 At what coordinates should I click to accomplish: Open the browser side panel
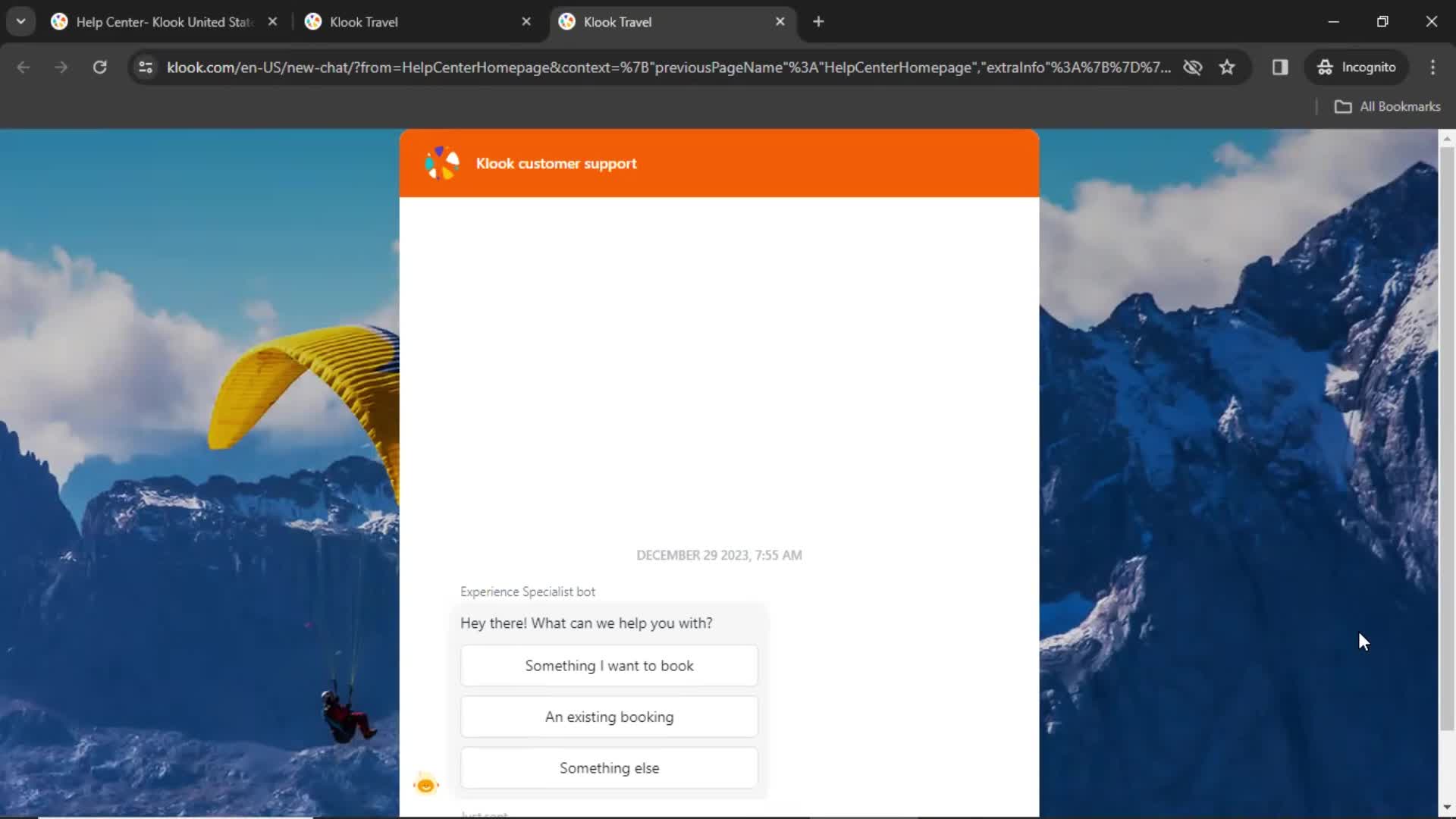point(1280,67)
